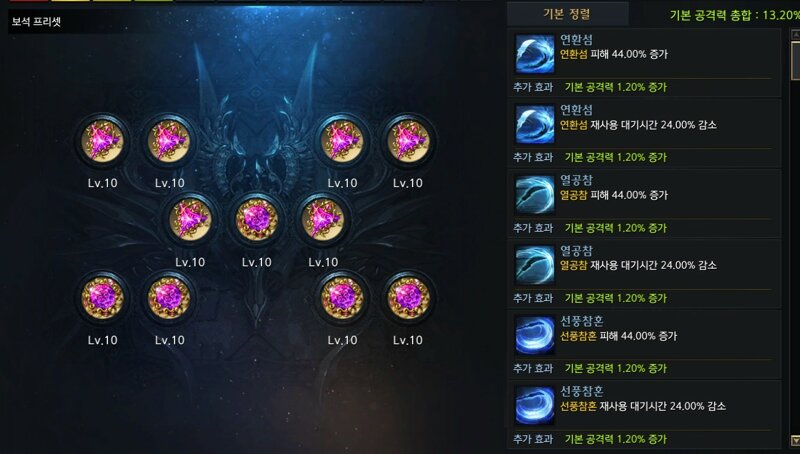Image resolution: width=800 pixels, height=454 pixels.
Task: Select 선풍참혼 재사용 대기시간 감소 entry
Action: [644, 415]
